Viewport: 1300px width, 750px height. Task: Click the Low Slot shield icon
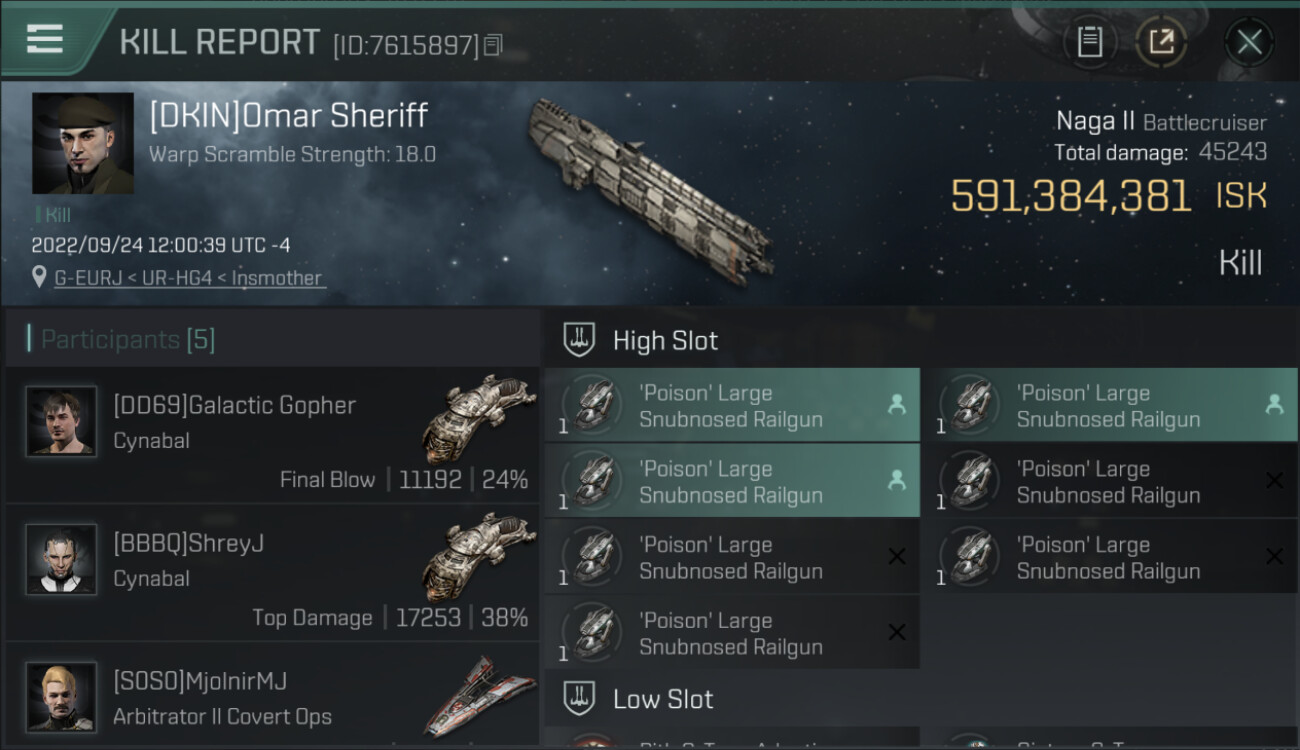tap(579, 699)
